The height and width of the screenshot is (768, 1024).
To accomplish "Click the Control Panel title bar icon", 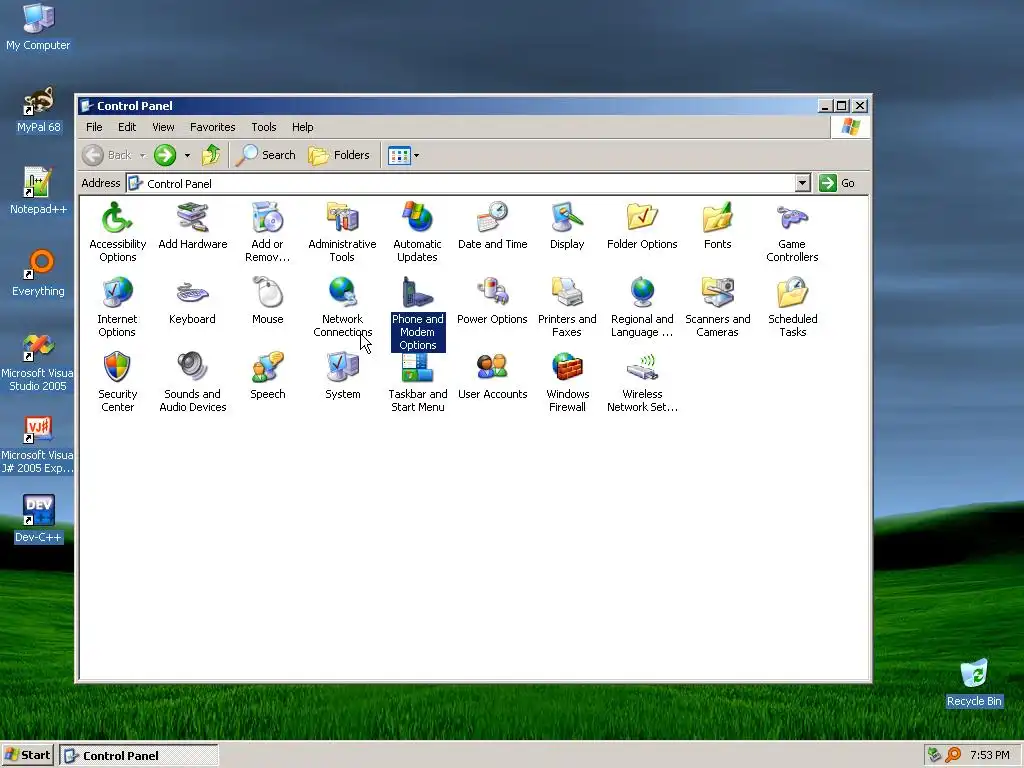I will pyautogui.click(x=86, y=106).
